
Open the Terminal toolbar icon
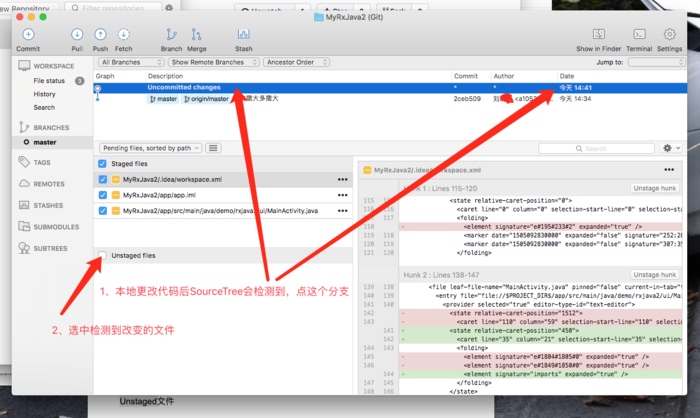click(639, 34)
